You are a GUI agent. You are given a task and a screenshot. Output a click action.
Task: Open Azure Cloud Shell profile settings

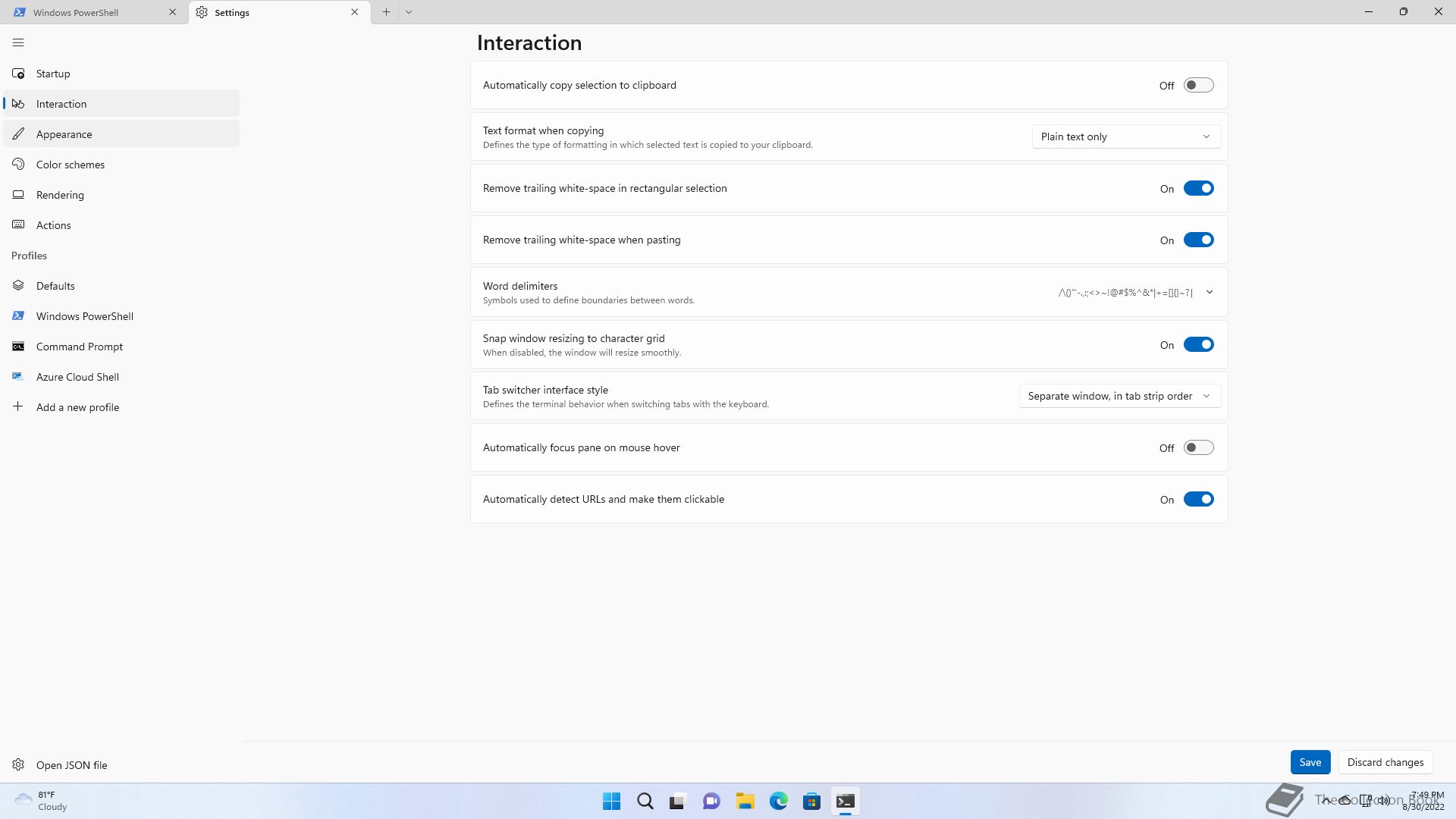pos(121,377)
